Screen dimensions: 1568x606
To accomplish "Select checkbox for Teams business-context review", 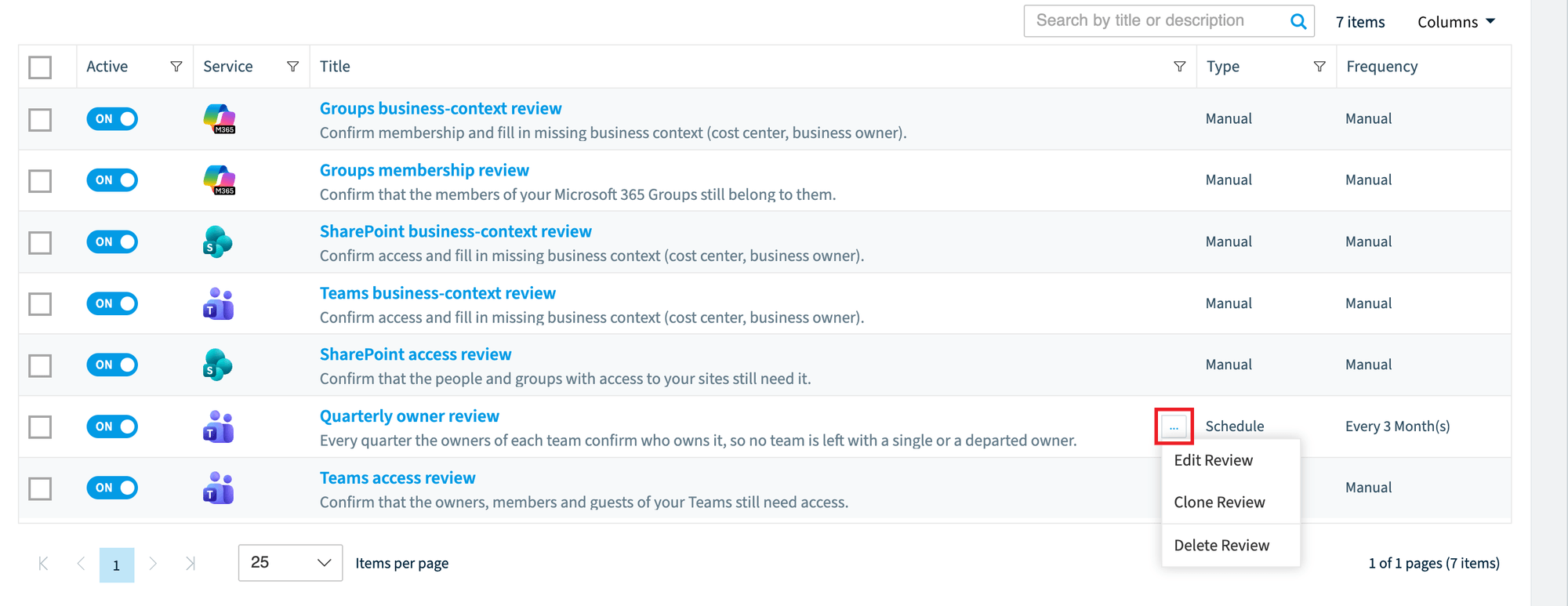I will coord(40,303).
